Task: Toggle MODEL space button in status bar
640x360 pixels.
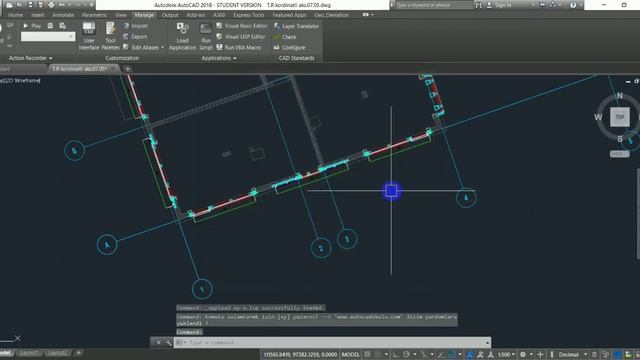Action: tap(351, 354)
